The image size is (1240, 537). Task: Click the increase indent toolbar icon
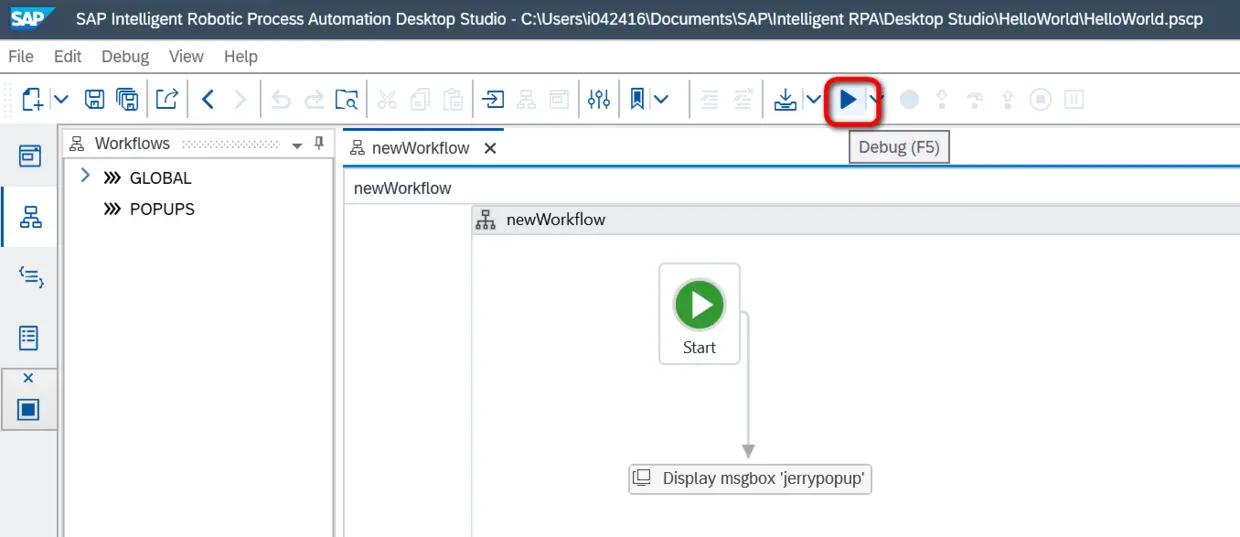coord(742,99)
